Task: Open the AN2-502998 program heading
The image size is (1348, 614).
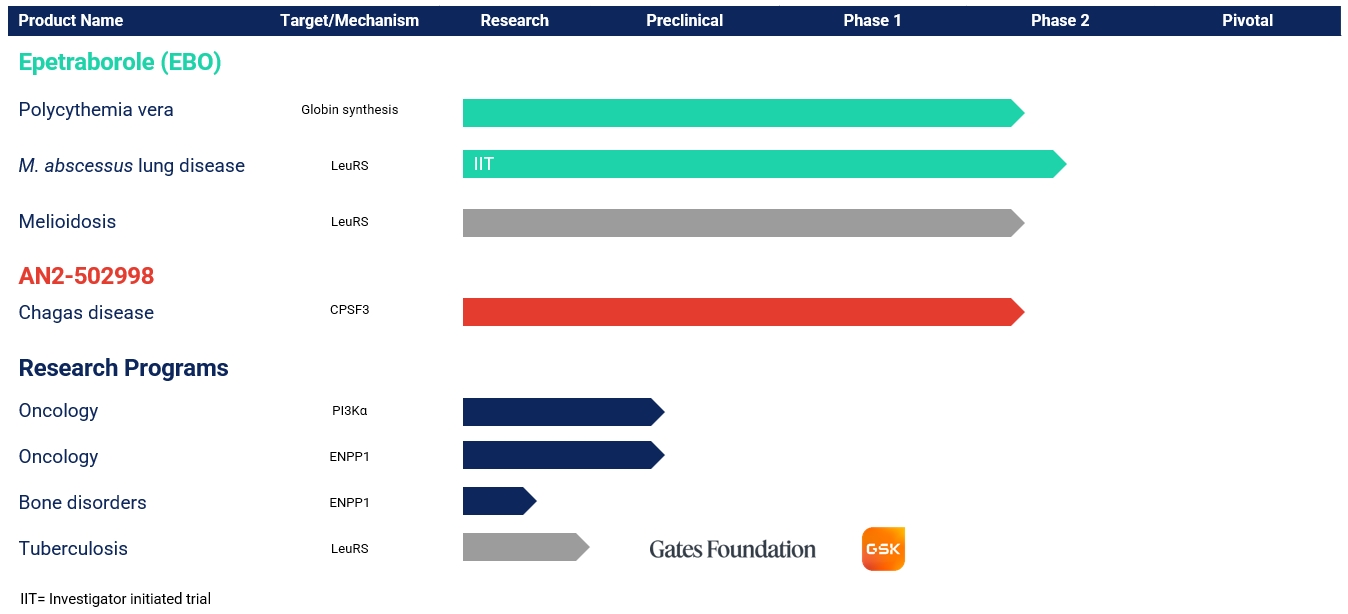Action: click(86, 276)
